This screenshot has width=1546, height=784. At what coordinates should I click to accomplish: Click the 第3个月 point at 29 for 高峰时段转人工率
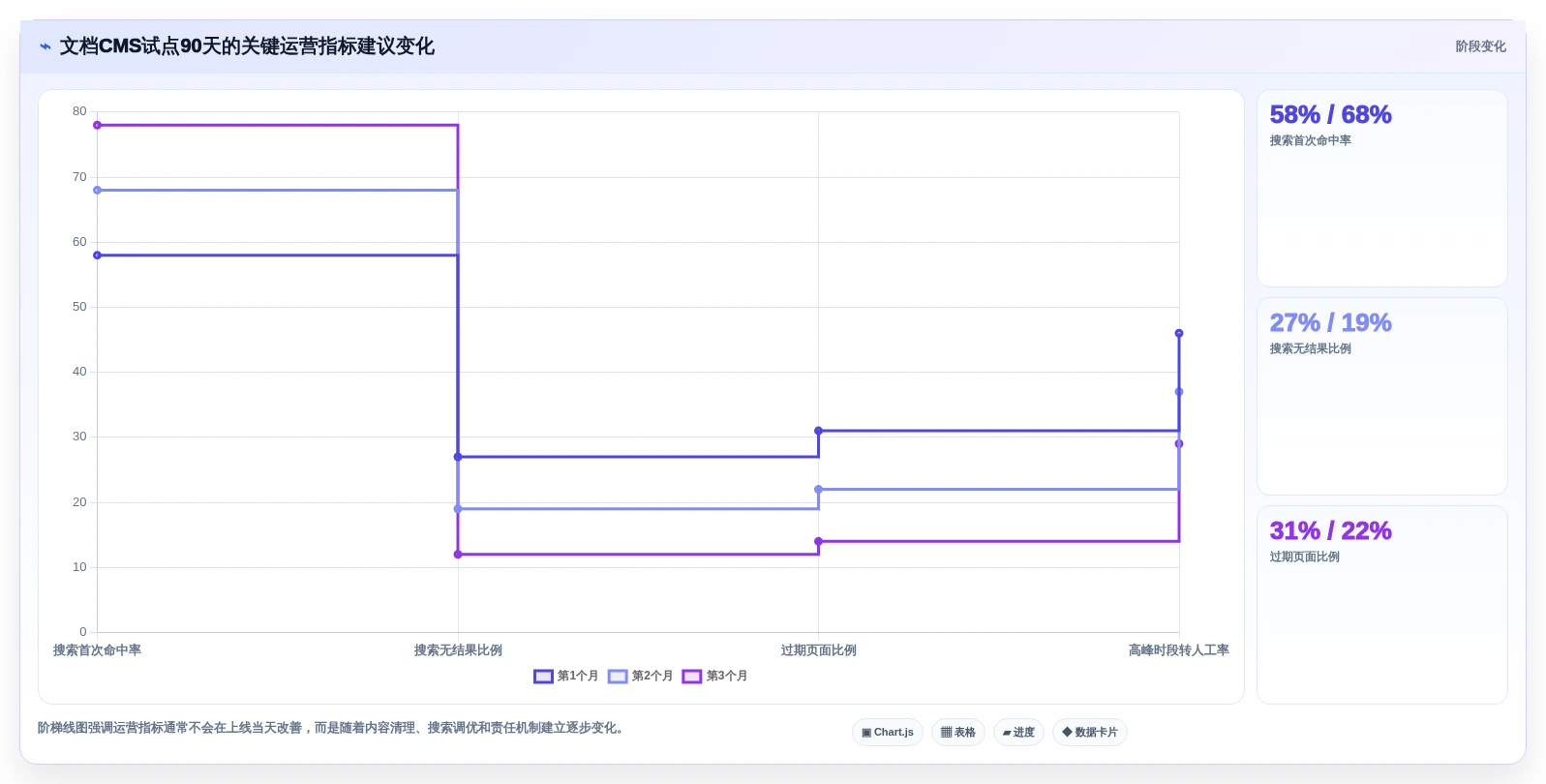click(x=1179, y=444)
